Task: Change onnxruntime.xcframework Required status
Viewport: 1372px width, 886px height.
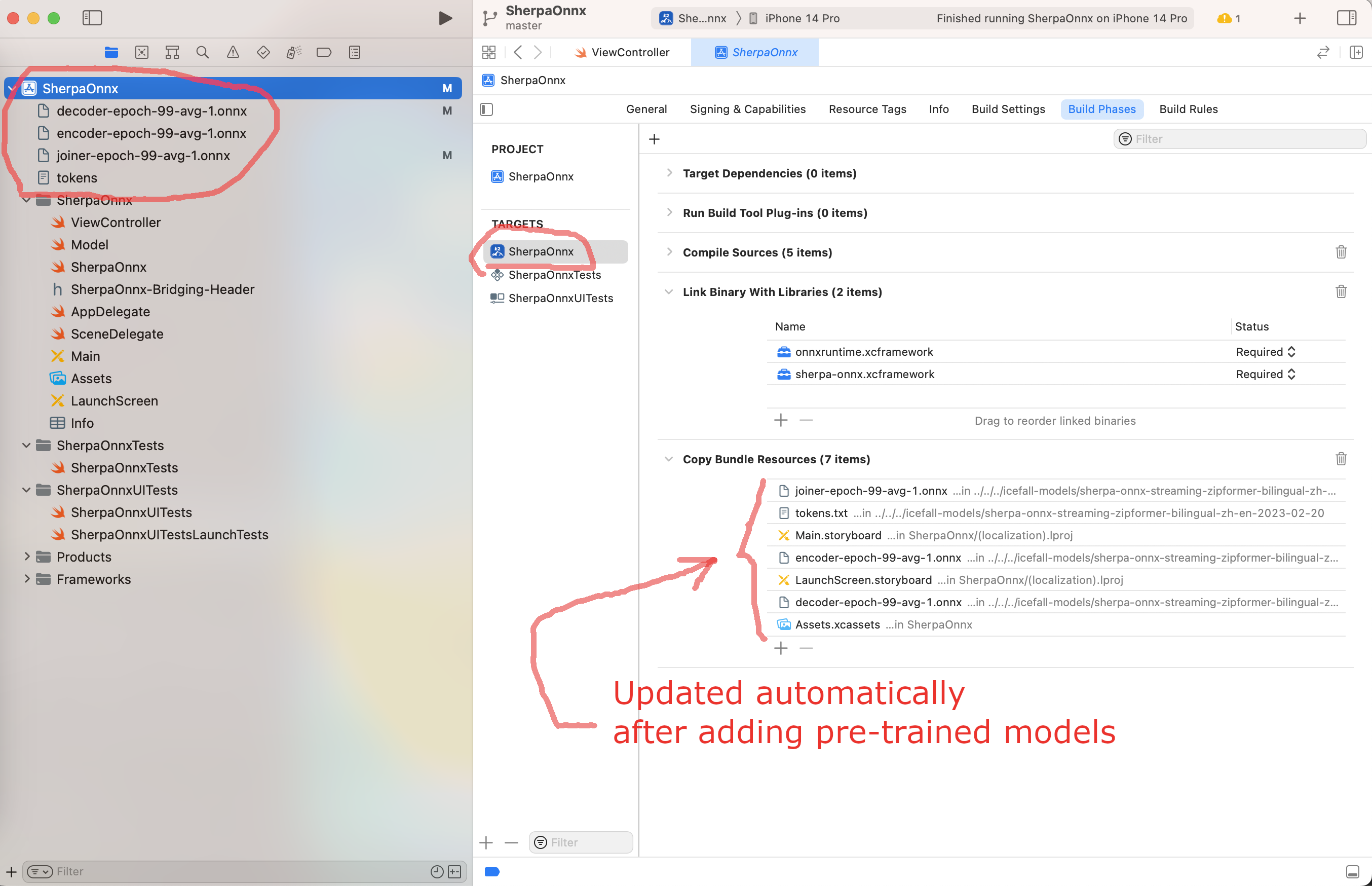Action: pyautogui.click(x=1265, y=352)
